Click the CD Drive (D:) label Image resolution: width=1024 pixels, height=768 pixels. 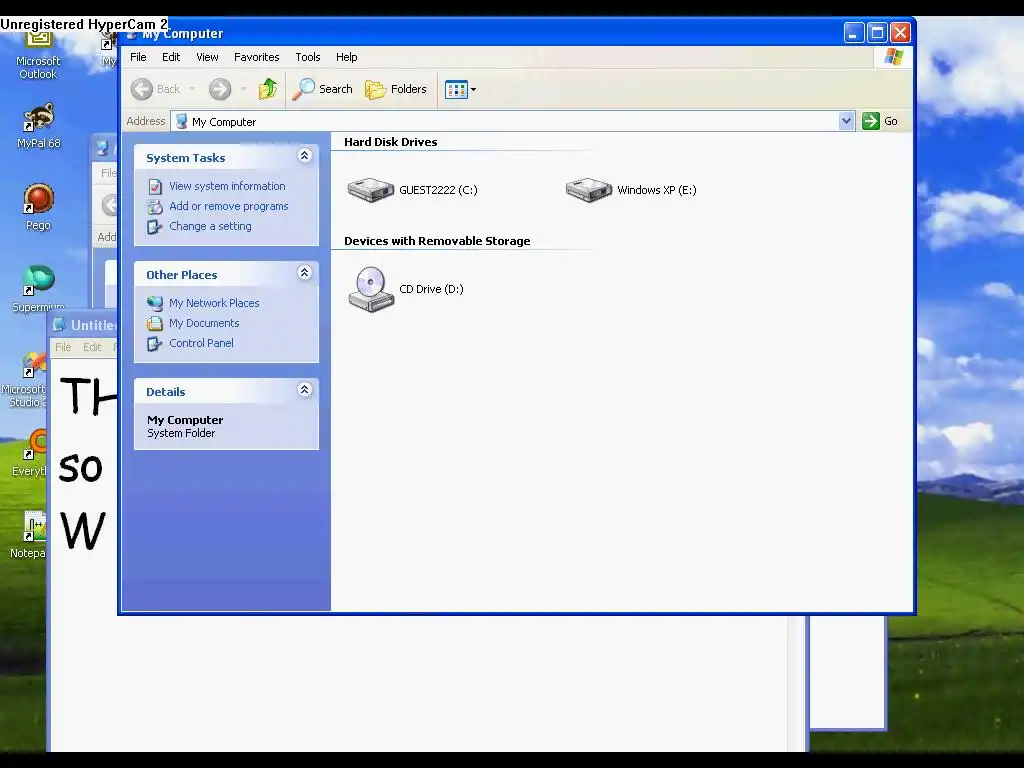432,289
